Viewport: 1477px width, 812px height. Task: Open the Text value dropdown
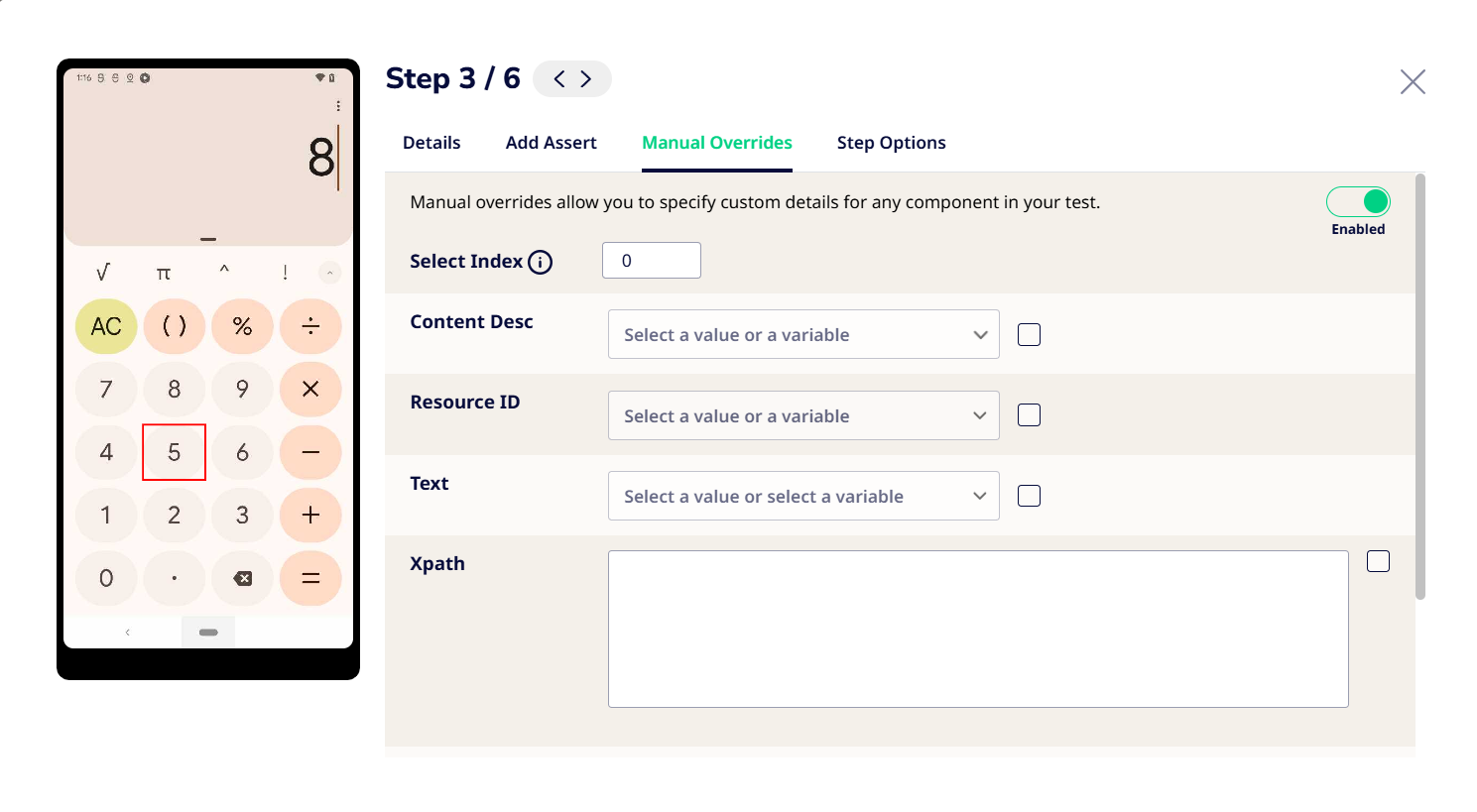point(803,497)
